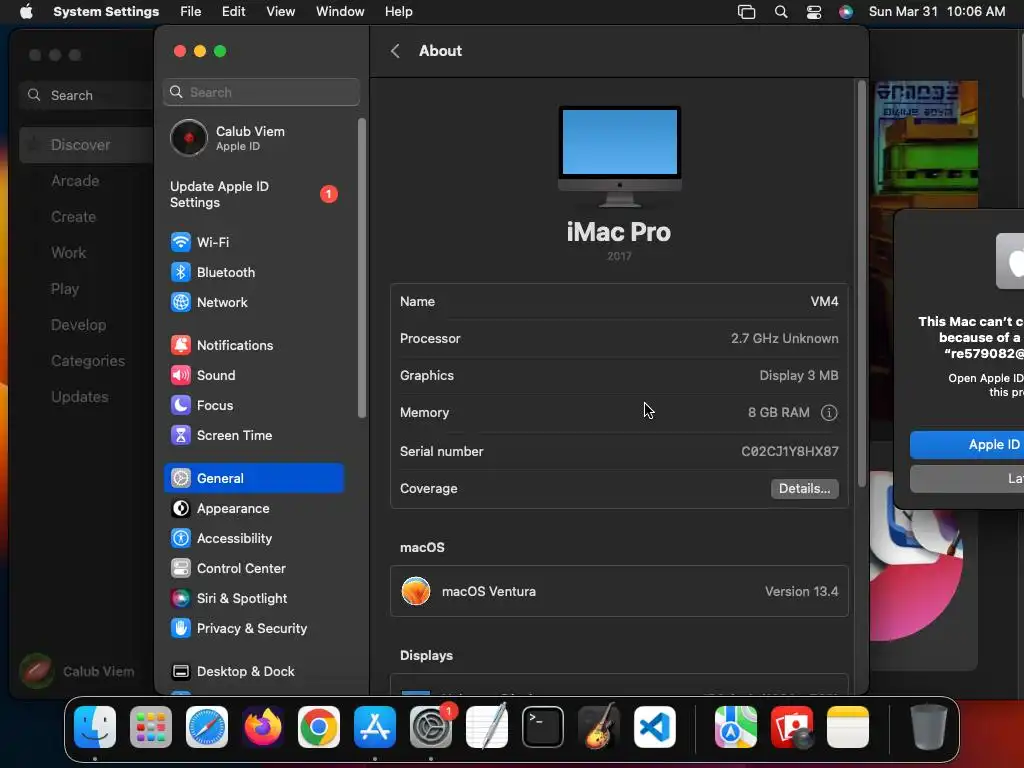
Task: Select Updates in App Store sidebar
Action: tap(80, 397)
